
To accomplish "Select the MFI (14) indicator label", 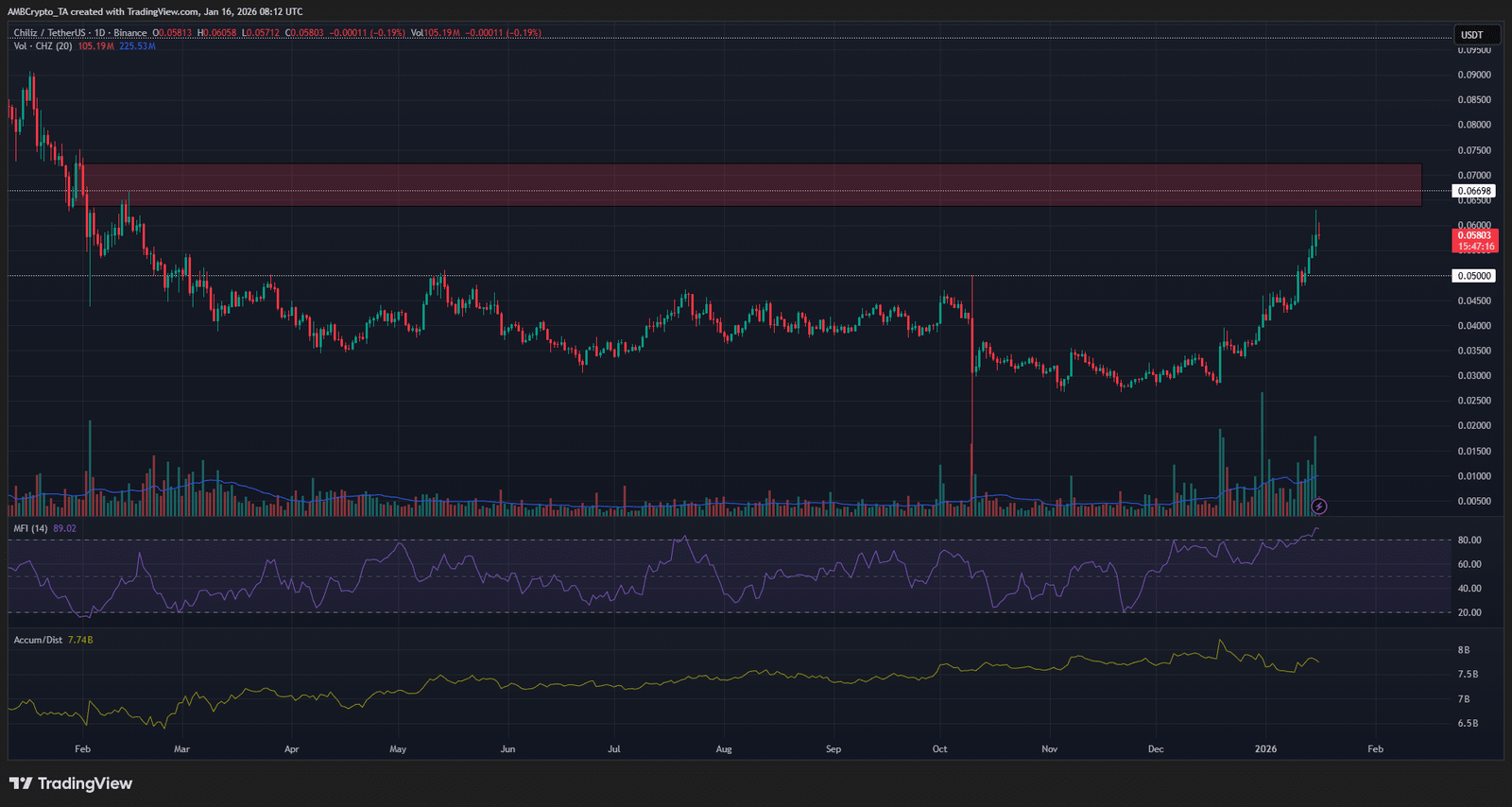I will click(30, 528).
